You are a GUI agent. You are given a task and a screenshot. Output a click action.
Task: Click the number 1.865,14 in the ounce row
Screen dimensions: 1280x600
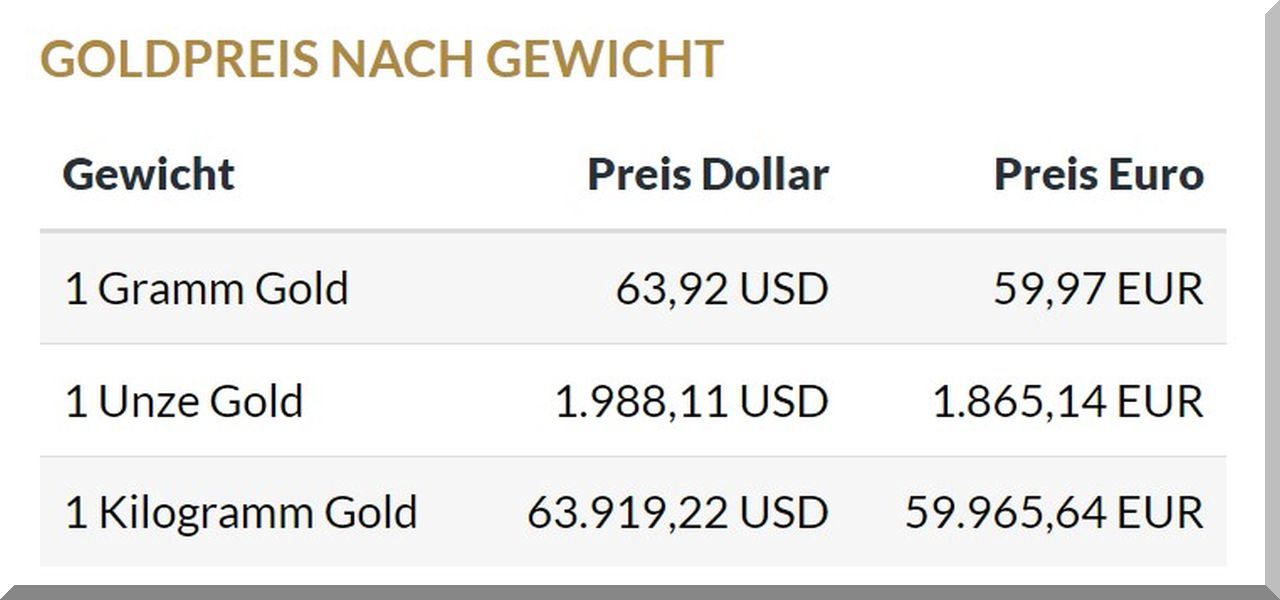1019,401
